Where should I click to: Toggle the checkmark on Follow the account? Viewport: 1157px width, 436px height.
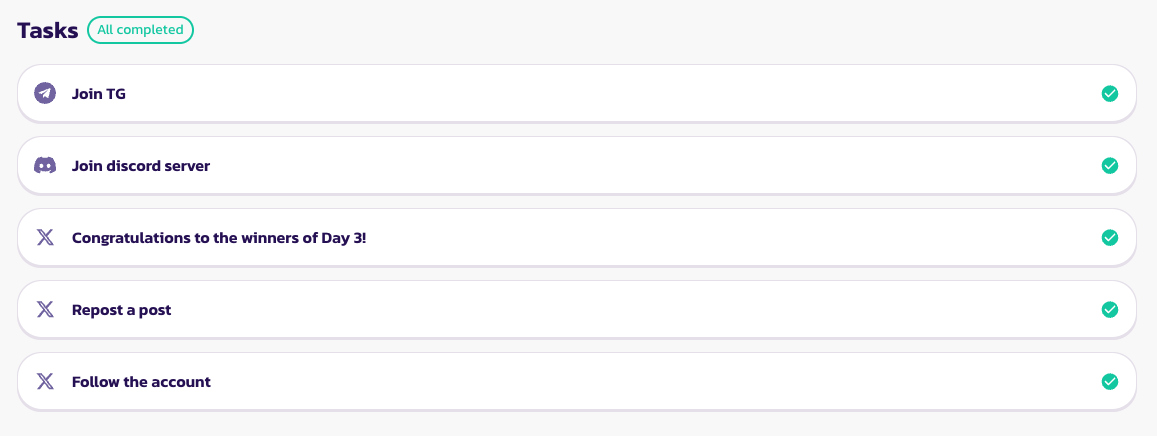click(x=1109, y=382)
